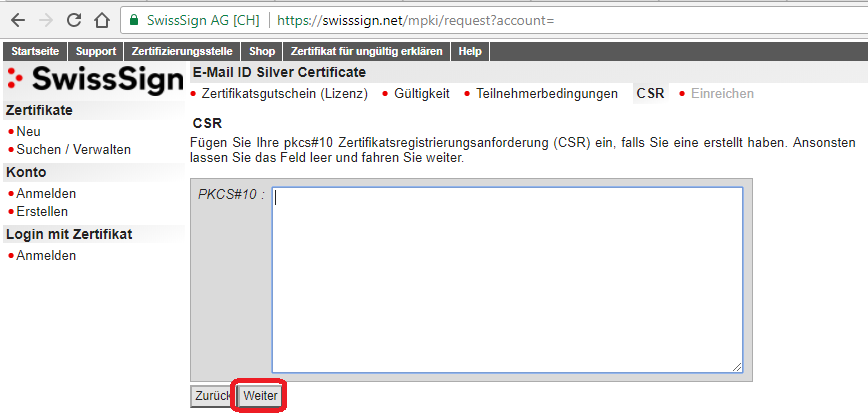Go to browser home page icon
Image resolution: width=868 pixels, height=416 pixels.
(x=101, y=20)
